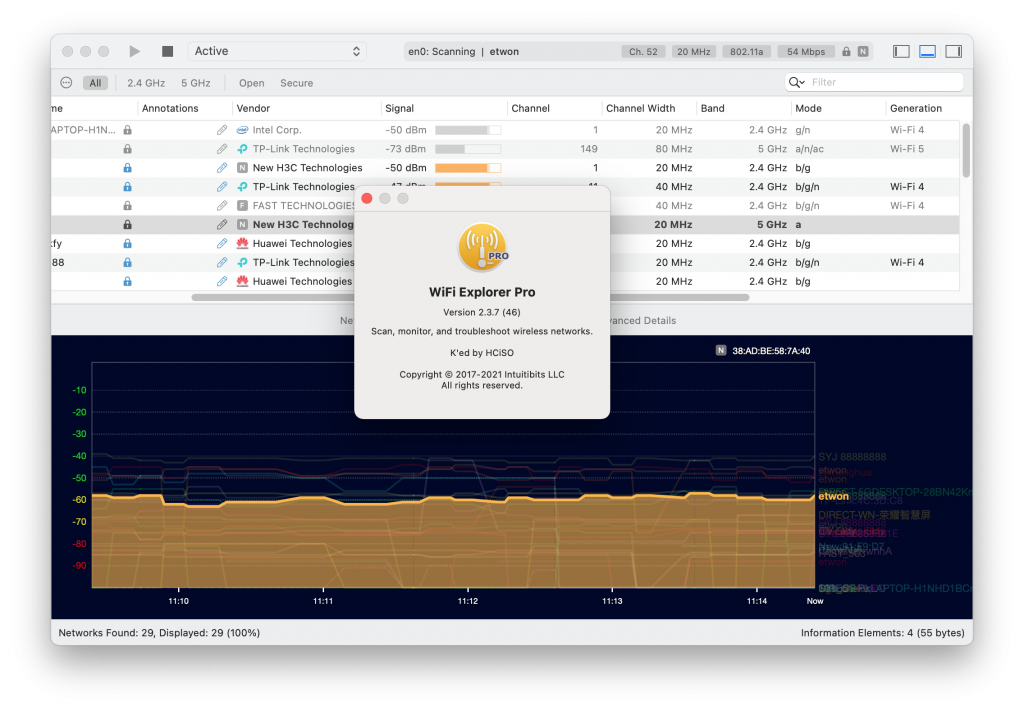This screenshot has width=1024, height=712.
Task: Toggle the bottom panel layout icon
Action: click(x=927, y=51)
